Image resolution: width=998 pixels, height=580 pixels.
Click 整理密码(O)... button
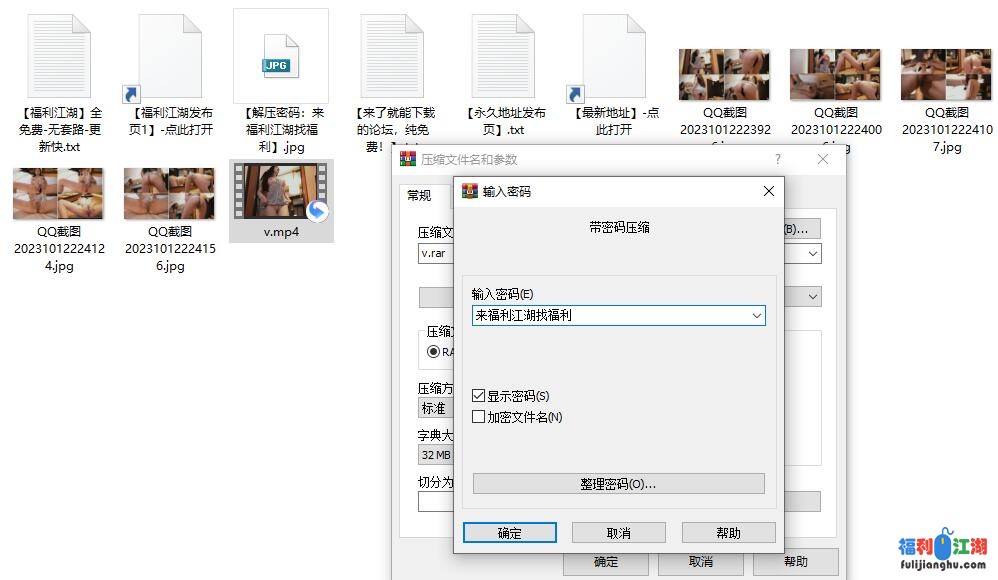(x=618, y=484)
